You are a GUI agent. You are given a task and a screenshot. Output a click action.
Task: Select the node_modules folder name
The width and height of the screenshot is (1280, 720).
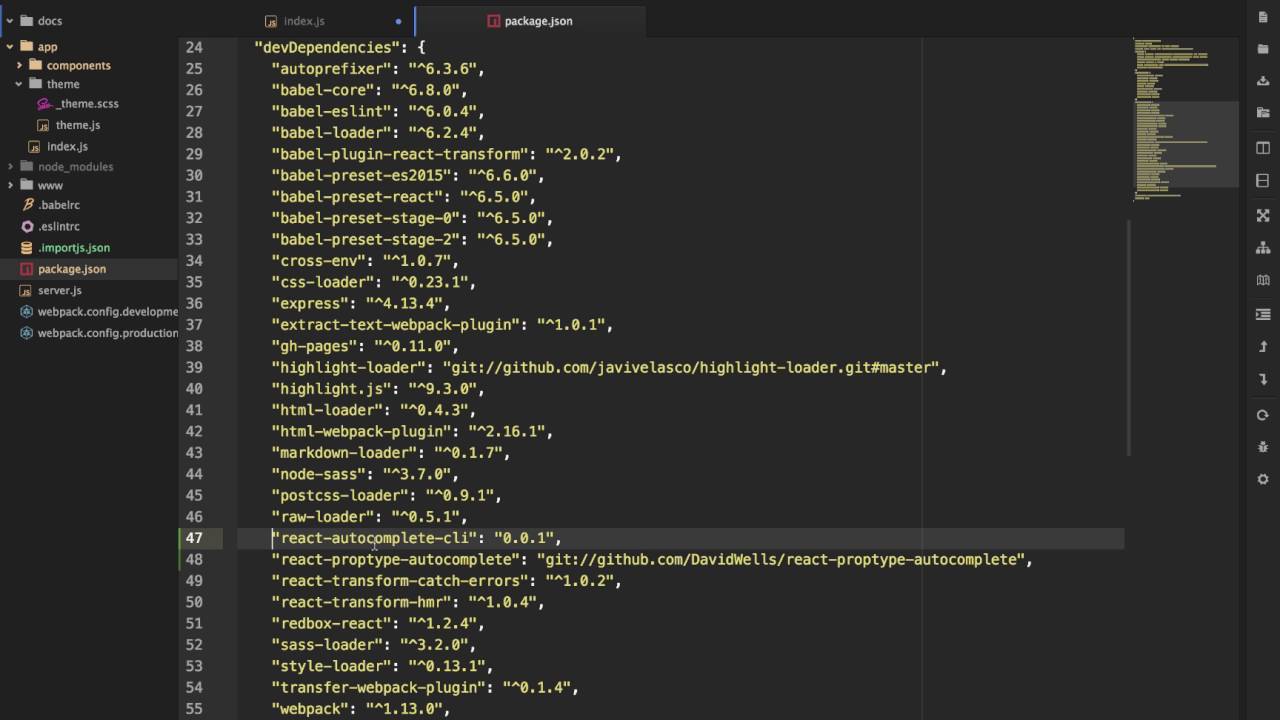click(76, 167)
